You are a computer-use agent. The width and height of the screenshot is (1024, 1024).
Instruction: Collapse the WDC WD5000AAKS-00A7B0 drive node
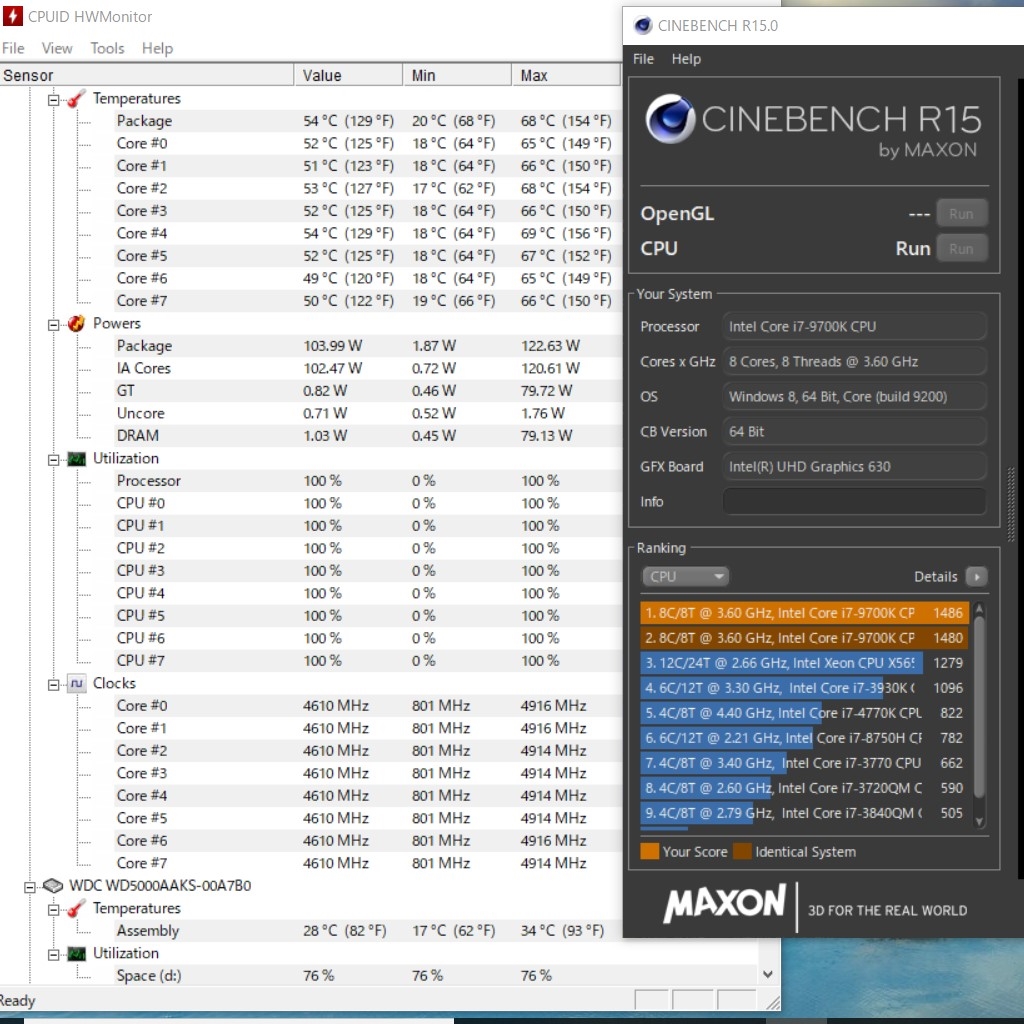[30, 887]
